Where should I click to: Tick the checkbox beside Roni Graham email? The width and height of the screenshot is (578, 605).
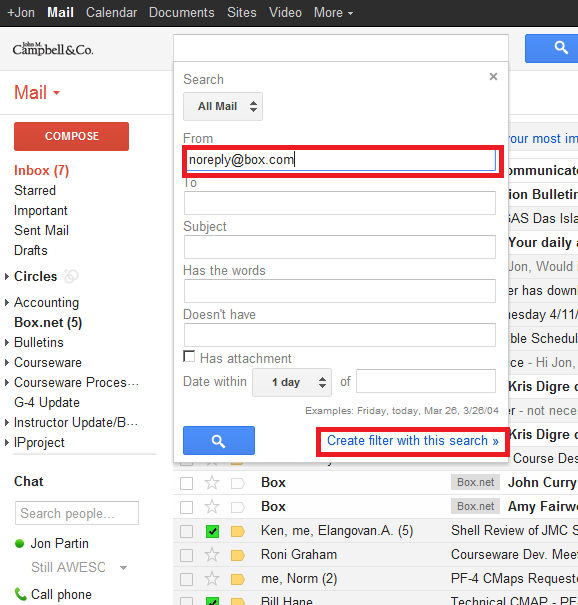click(186, 555)
